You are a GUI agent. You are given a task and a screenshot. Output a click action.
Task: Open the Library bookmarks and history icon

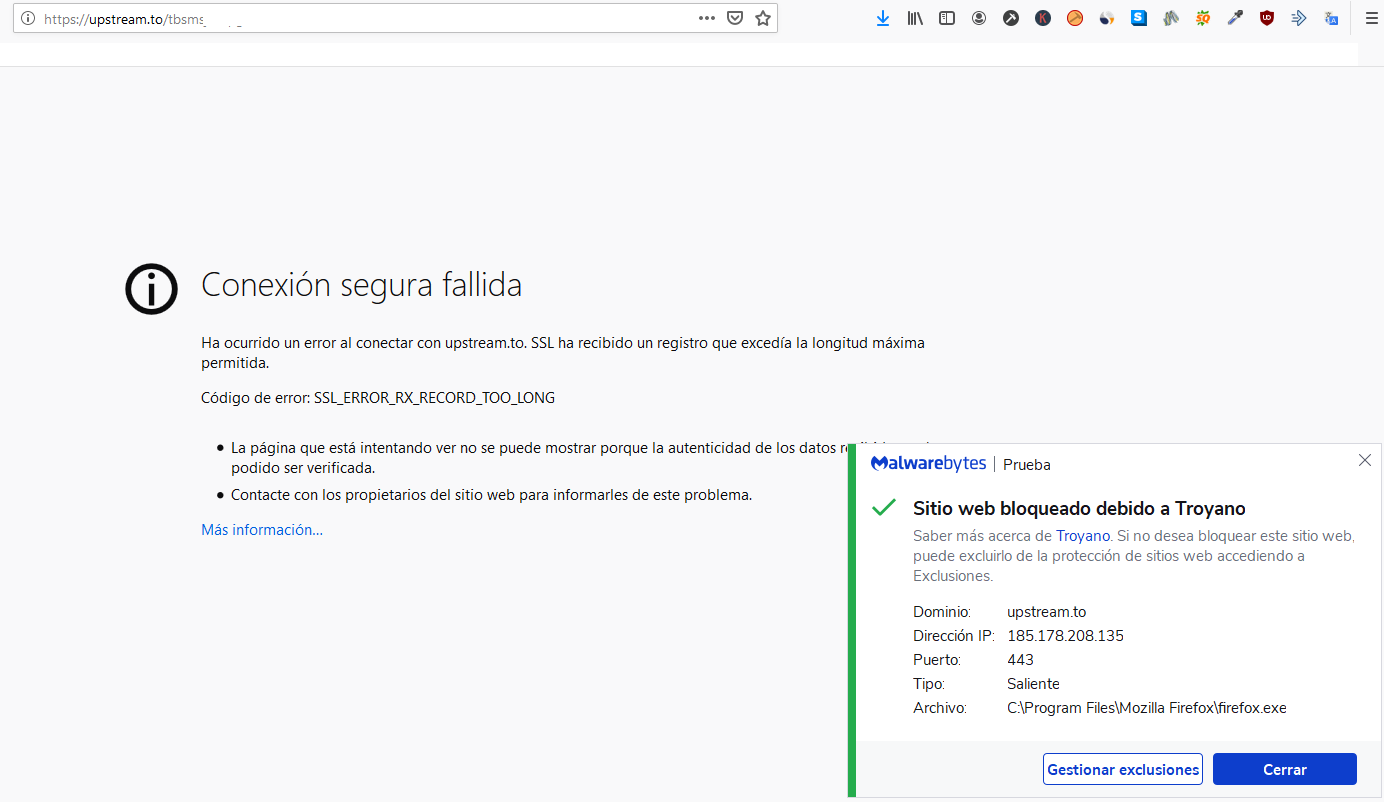915,18
